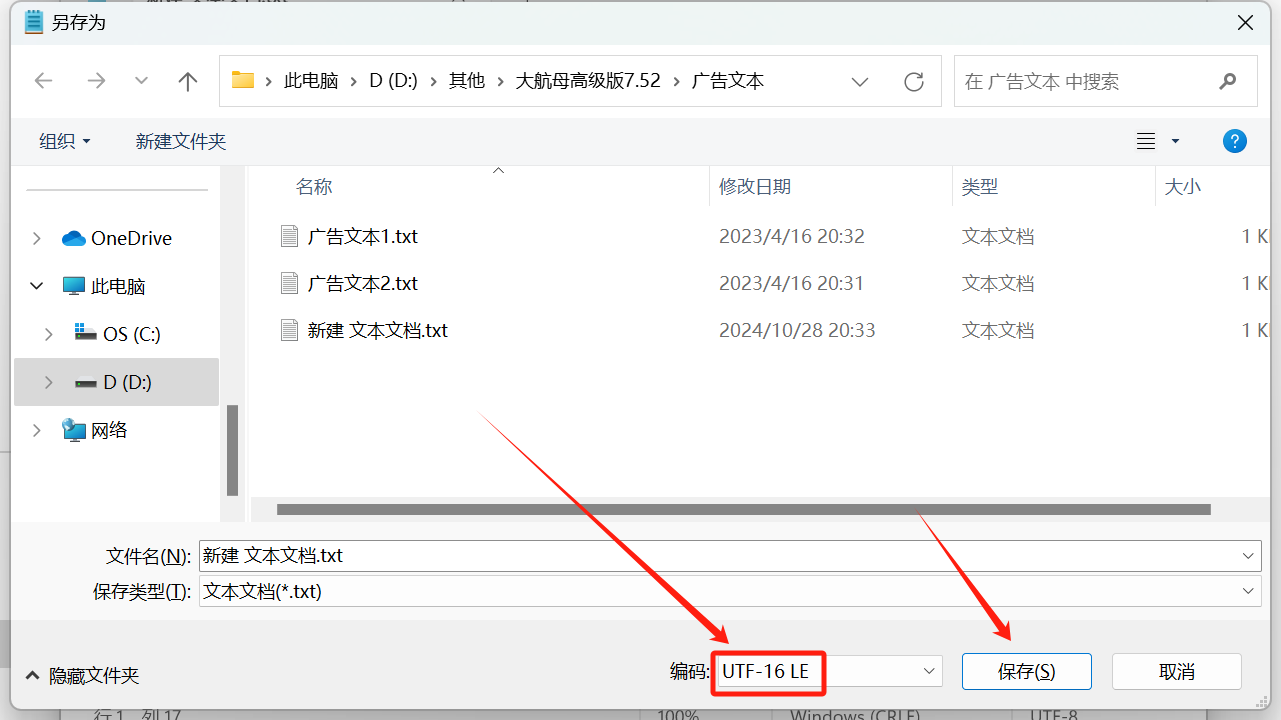Collapse the 此电脑 tree node
This screenshot has height=720, width=1281.
click(37, 286)
